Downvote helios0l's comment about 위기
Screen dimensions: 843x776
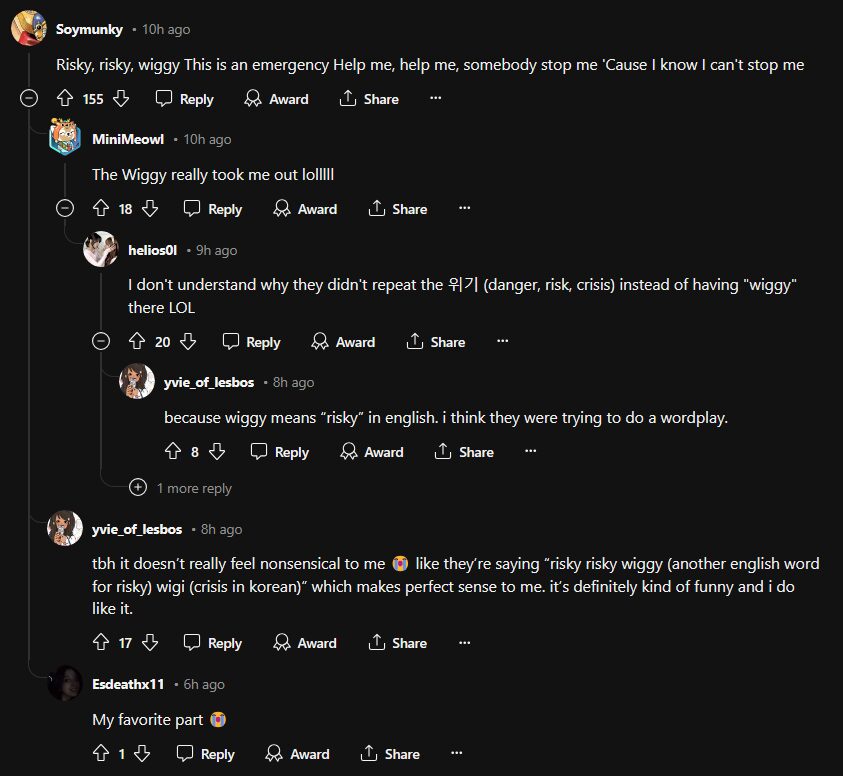click(x=187, y=342)
